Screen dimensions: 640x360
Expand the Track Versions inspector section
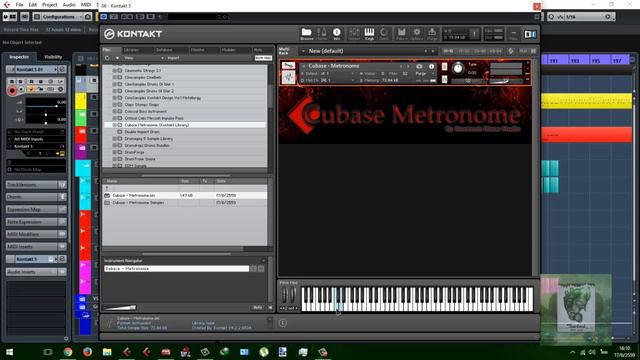tap(36, 184)
